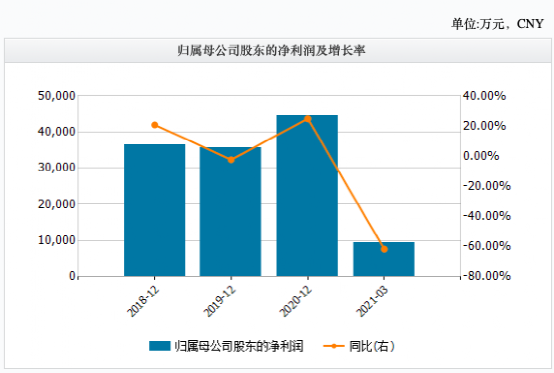Click the 2018-12 x-axis label
This screenshot has height=373, width=554.
(143, 301)
